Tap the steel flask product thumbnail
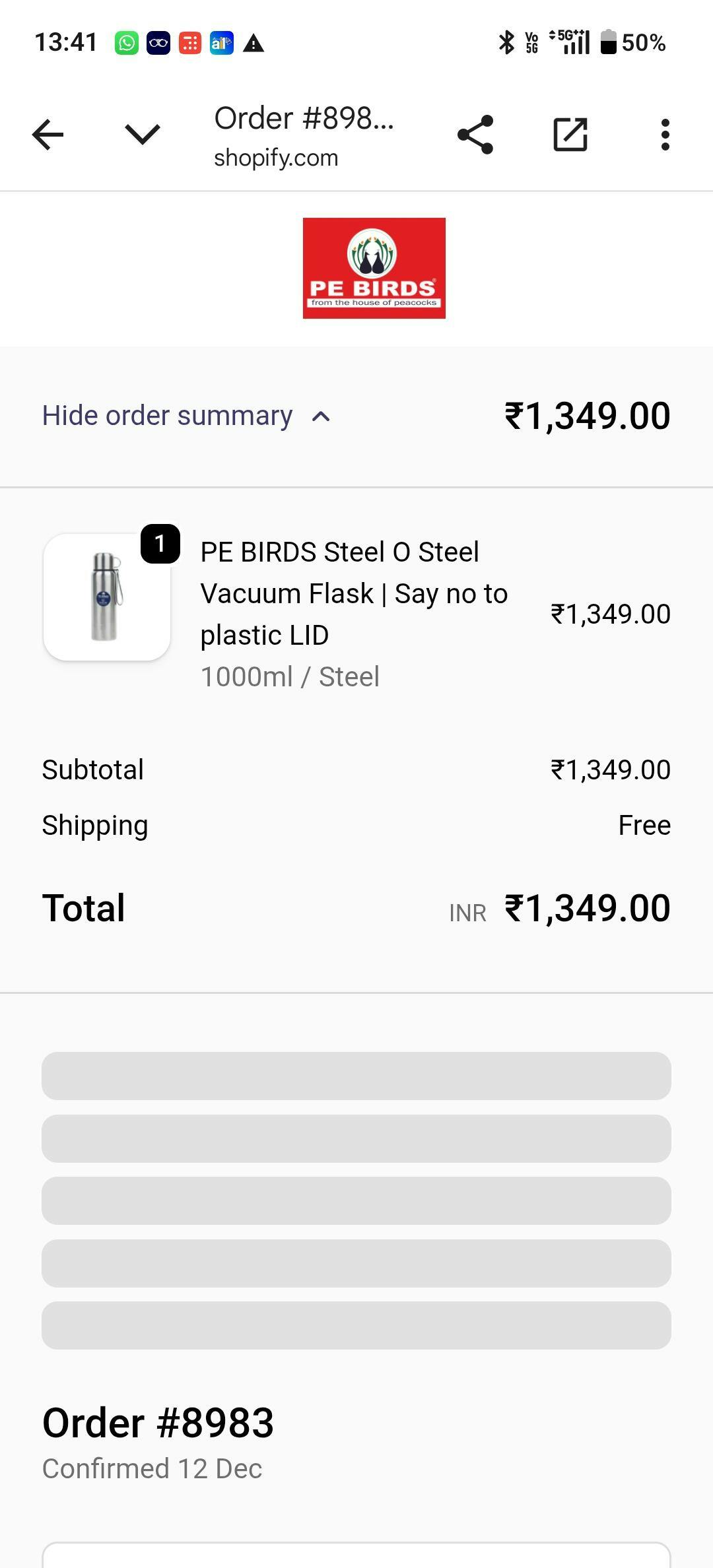 106,597
